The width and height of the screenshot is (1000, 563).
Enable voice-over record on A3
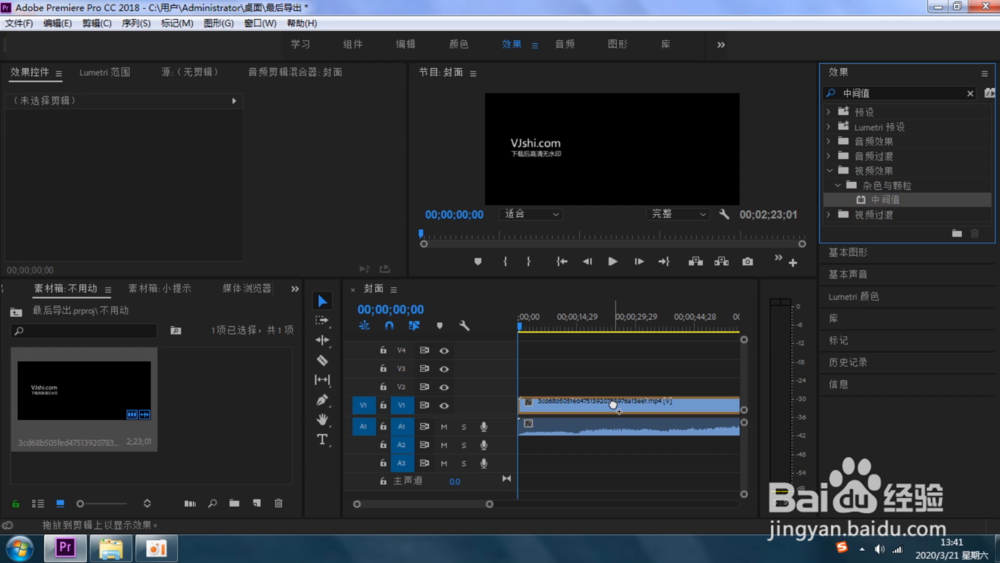coord(483,464)
